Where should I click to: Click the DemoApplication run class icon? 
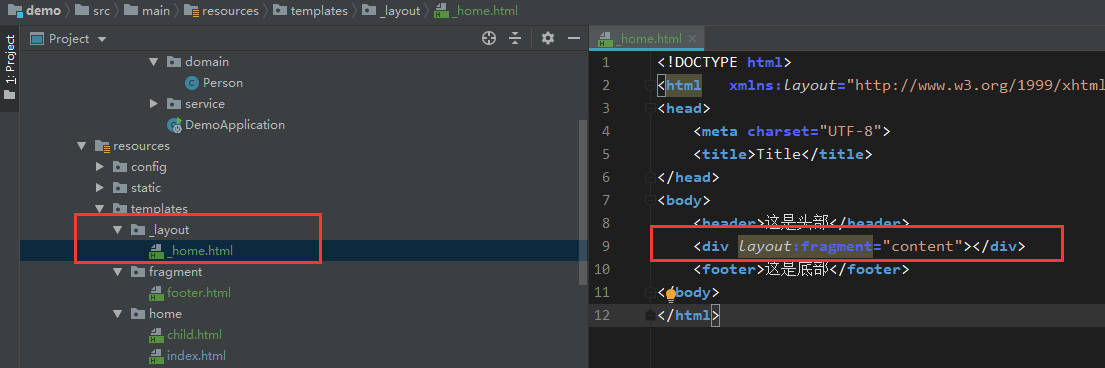click(x=174, y=125)
